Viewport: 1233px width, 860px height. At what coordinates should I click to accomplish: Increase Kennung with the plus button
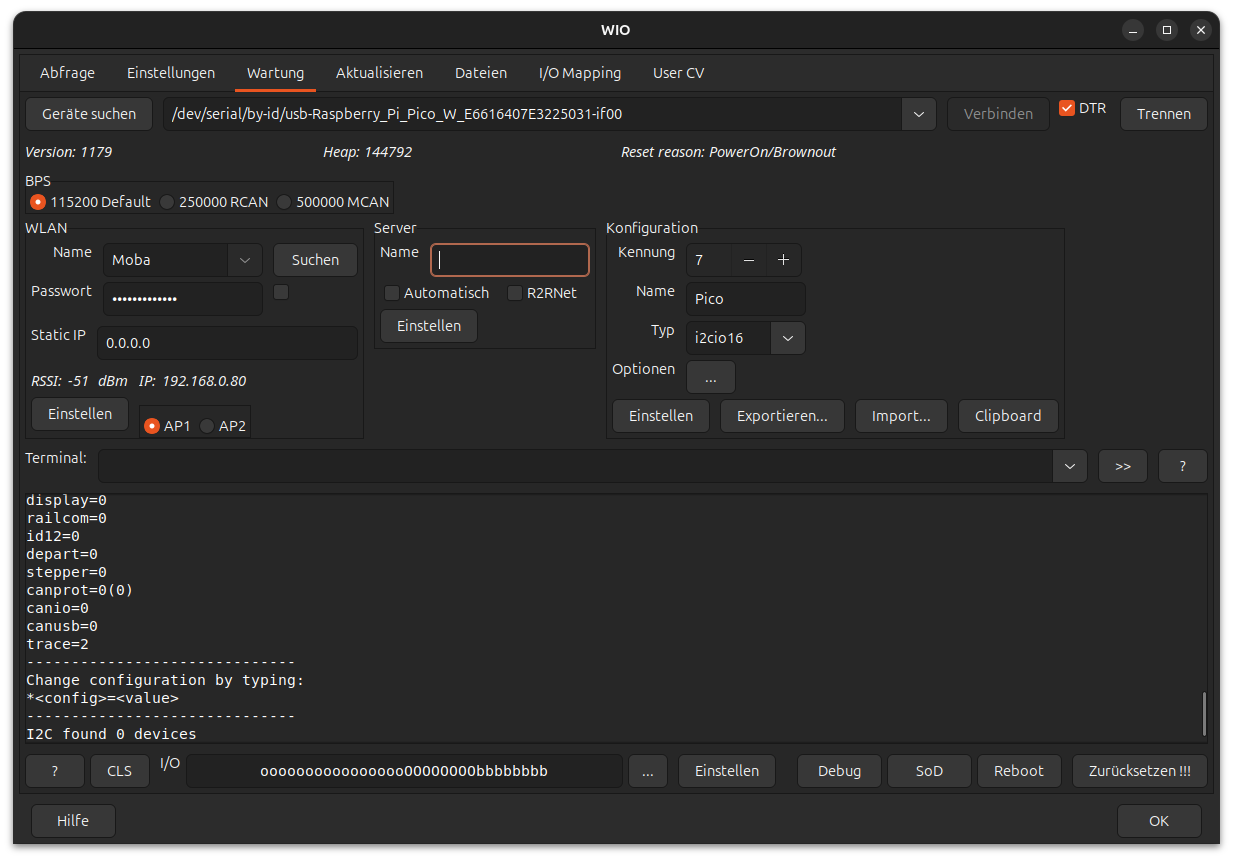point(783,260)
